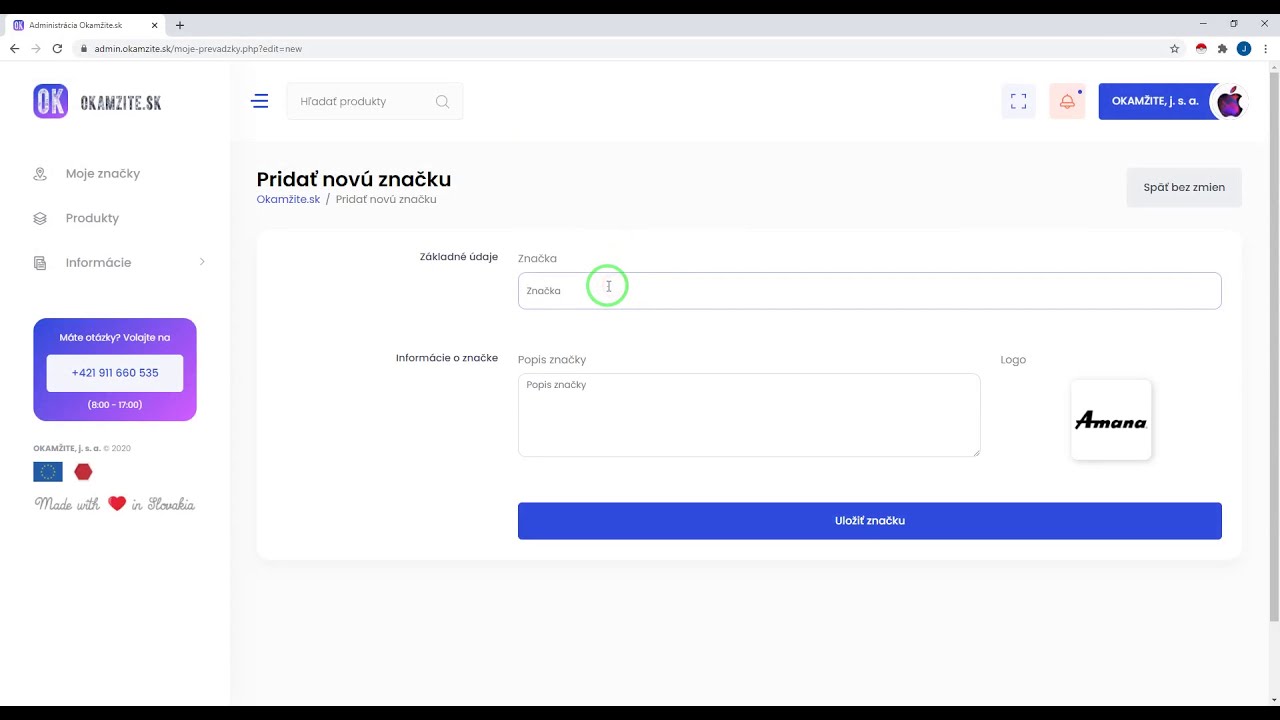Click breadcrumb text Pridať novú značku
Screen dimensions: 1280x720
386,199
